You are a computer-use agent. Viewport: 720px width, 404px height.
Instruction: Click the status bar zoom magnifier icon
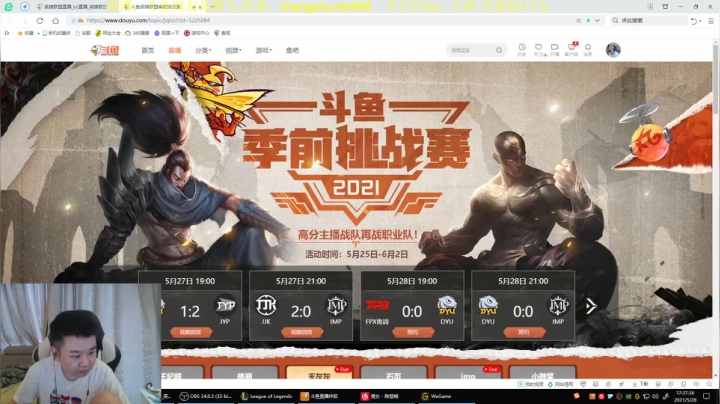click(709, 384)
